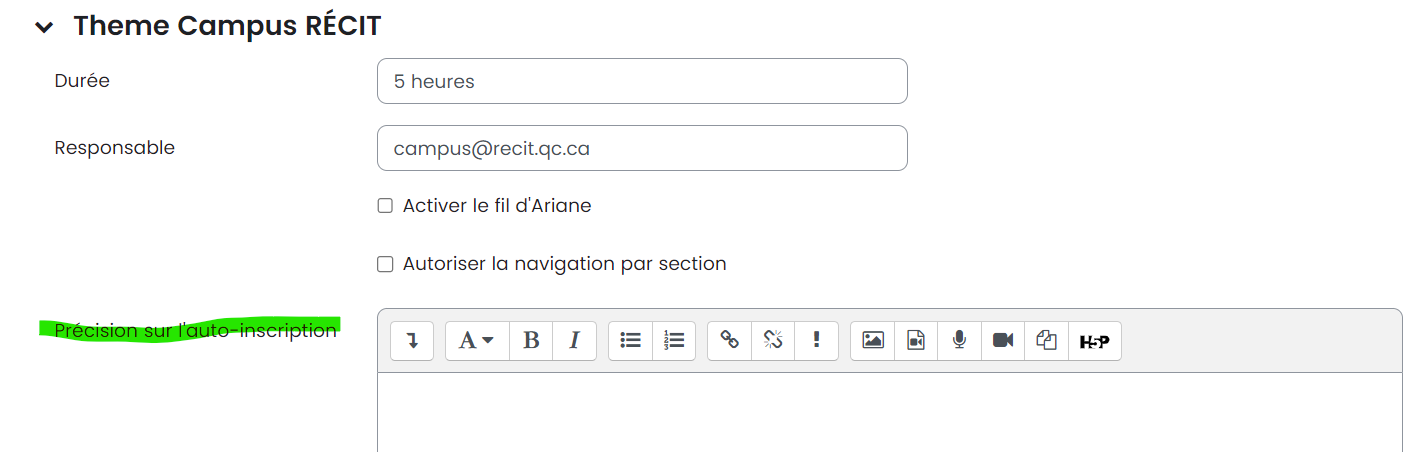Expand more toolbar buttons with arrow
This screenshot has width=1426, height=452.
pyautogui.click(x=412, y=341)
